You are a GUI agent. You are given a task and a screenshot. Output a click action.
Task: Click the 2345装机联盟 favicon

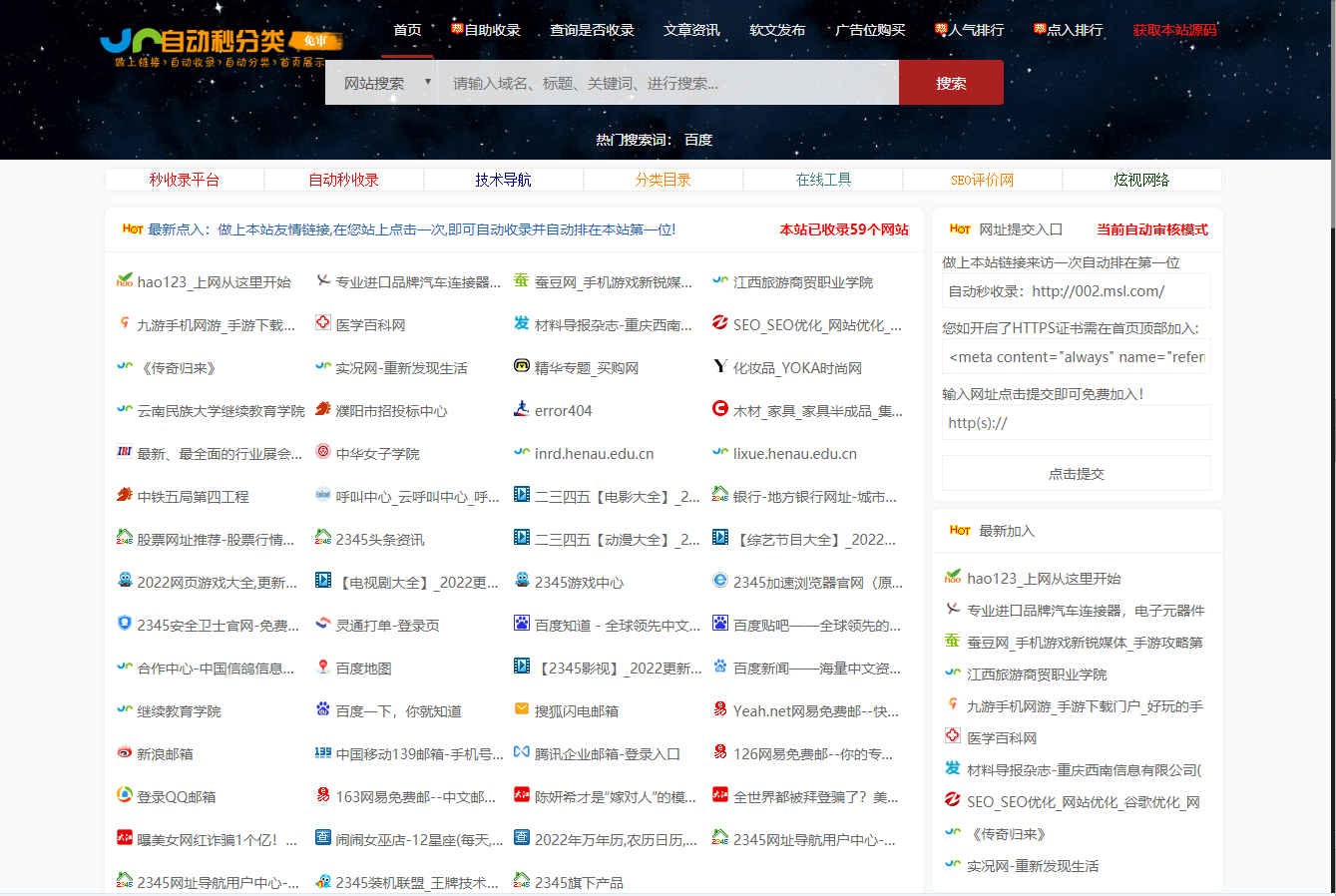click(323, 882)
